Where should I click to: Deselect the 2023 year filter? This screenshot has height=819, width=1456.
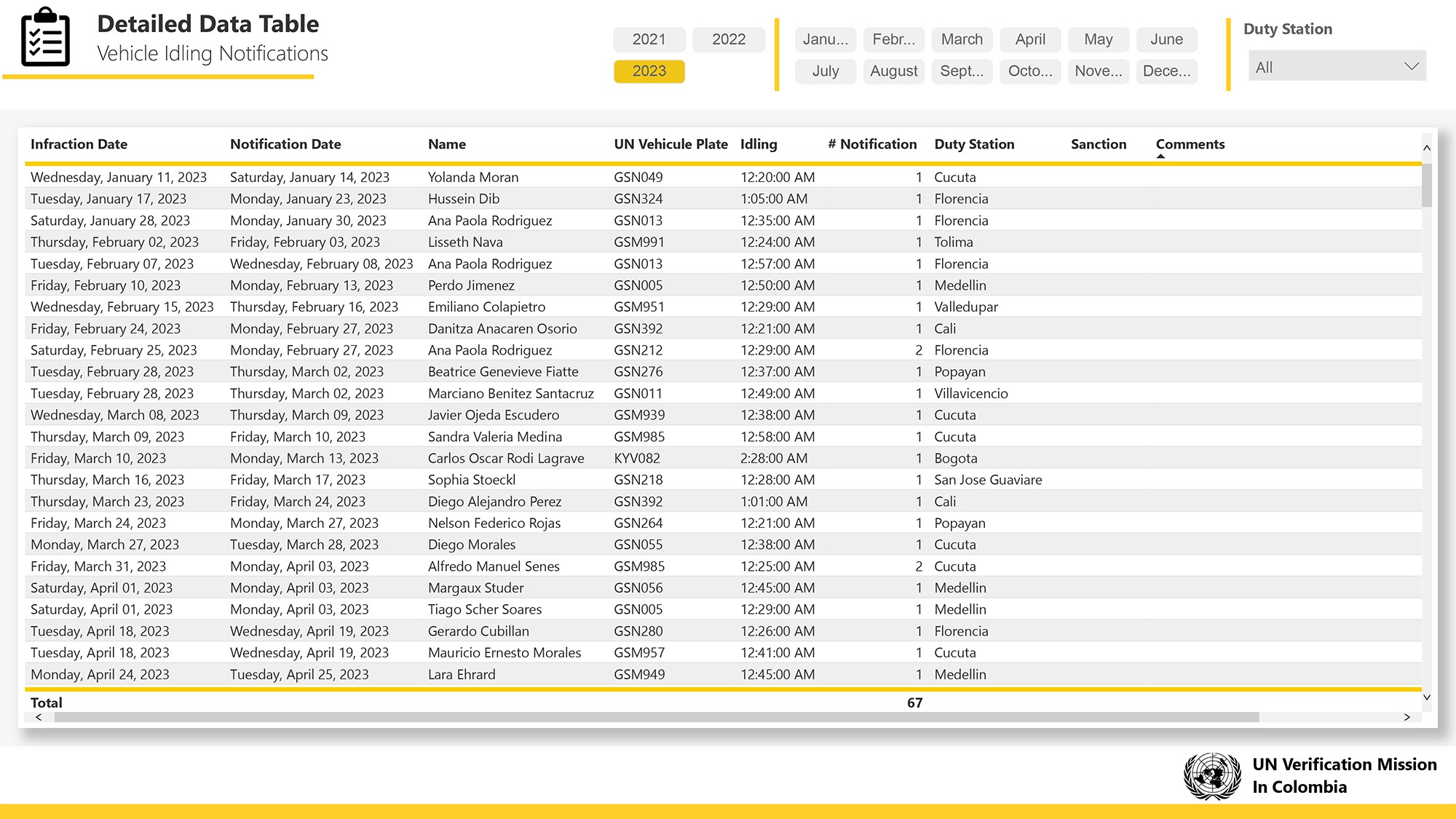coord(649,71)
